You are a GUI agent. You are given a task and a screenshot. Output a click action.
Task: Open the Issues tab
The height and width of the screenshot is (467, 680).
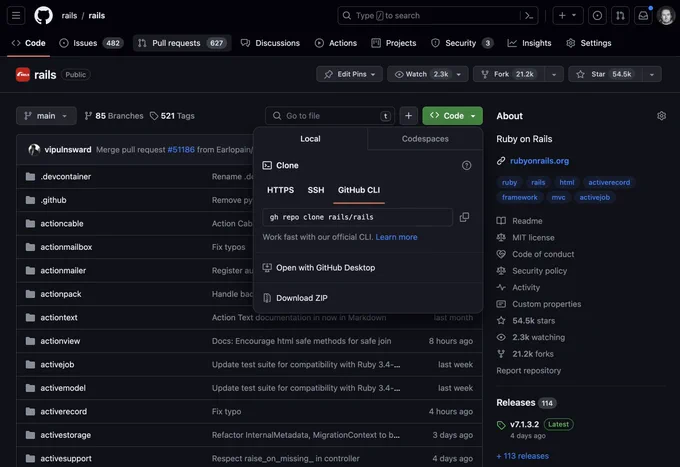(x=92, y=43)
